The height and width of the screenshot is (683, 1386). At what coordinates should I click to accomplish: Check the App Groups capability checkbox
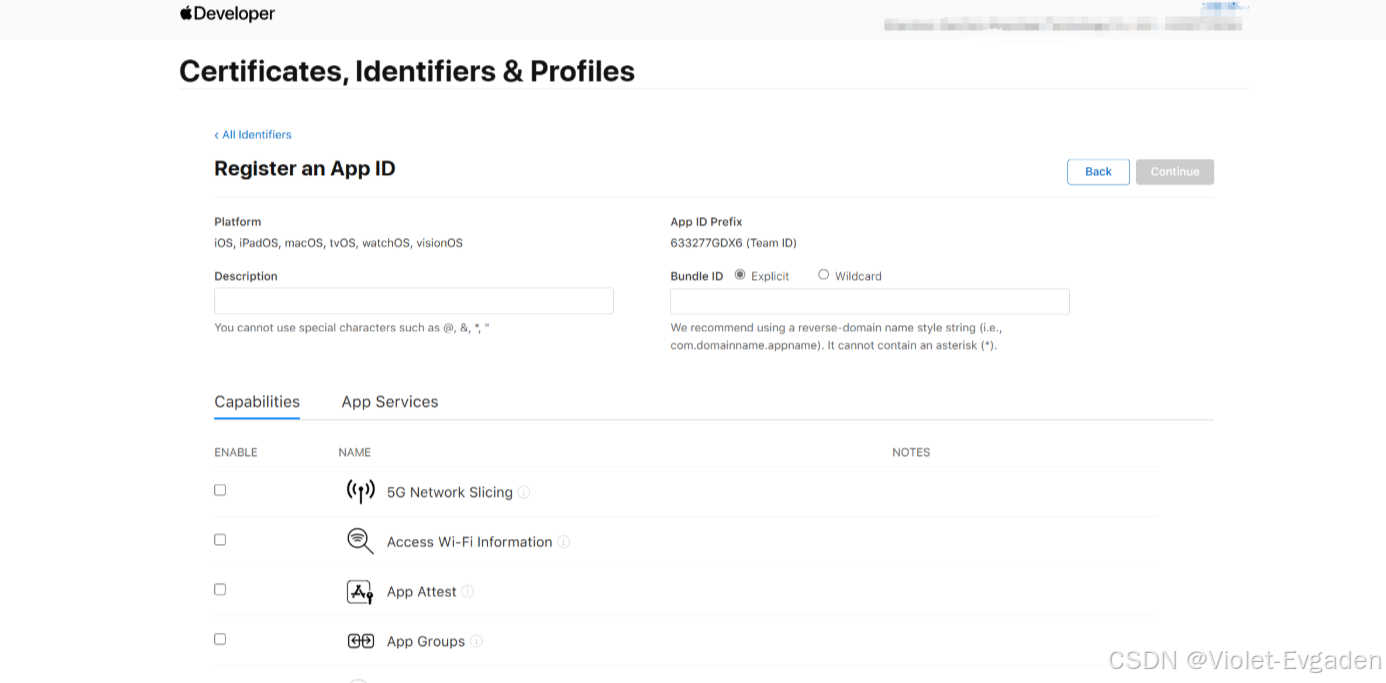click(x=220, y=639)
